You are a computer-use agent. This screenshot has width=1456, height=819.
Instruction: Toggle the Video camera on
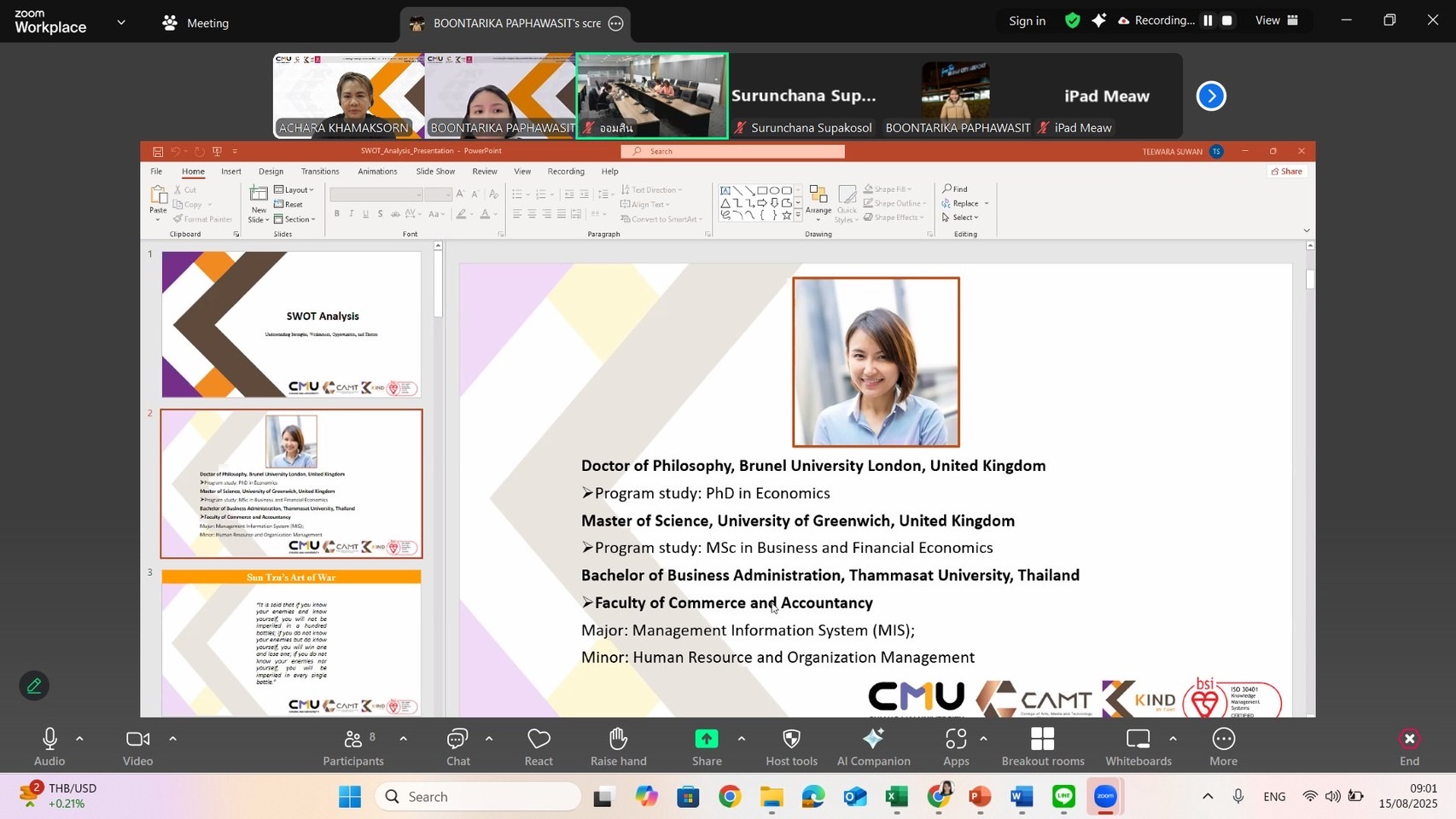137,746
